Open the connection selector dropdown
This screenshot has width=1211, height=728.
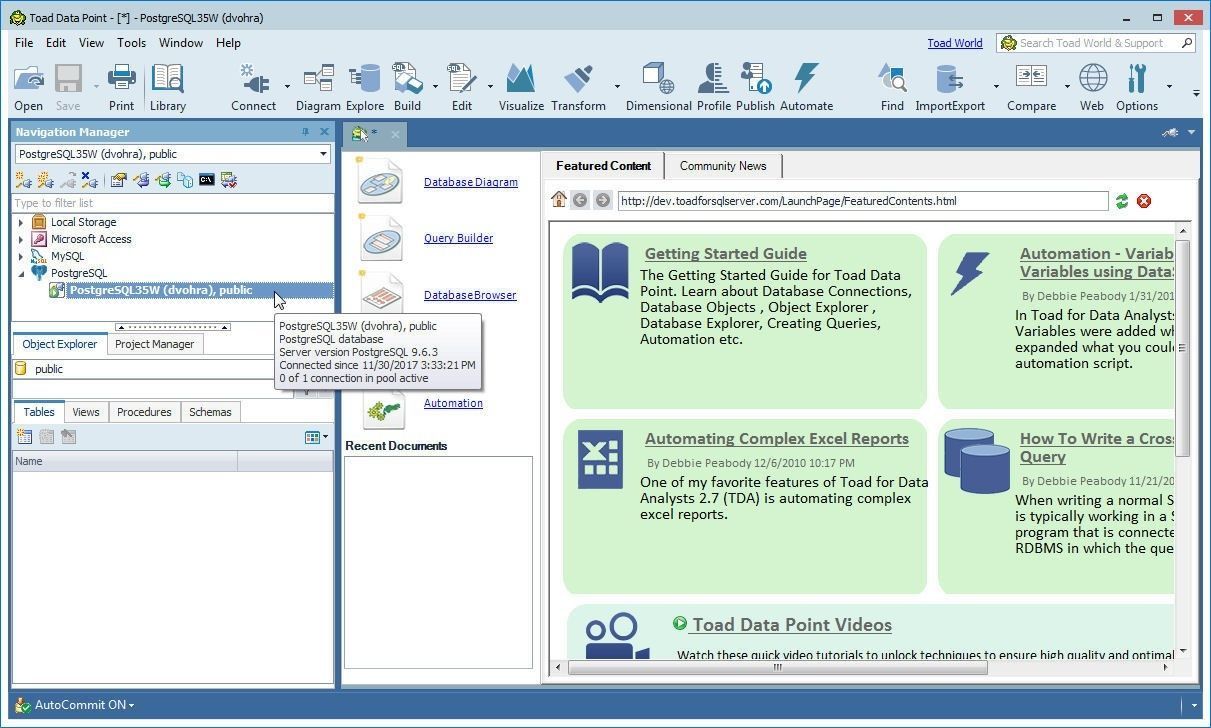coord(323,154)
